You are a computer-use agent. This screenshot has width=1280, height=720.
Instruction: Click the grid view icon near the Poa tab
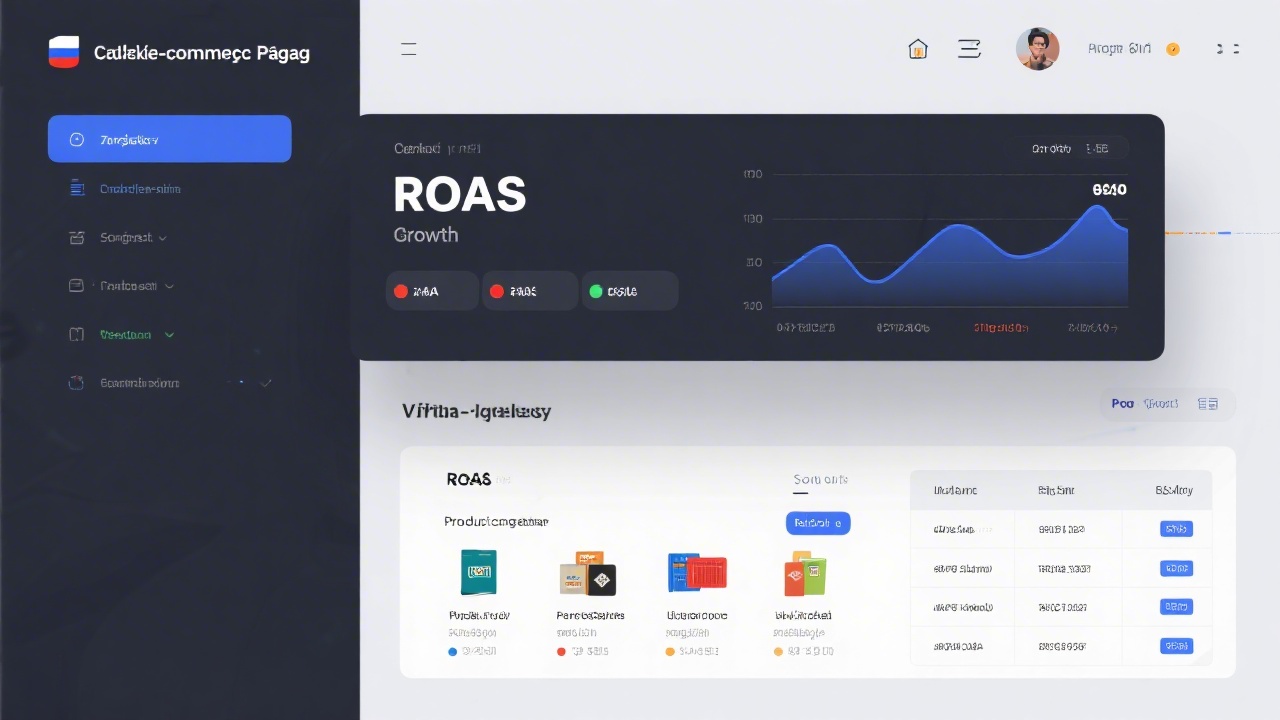click(x=1208, y=403)
